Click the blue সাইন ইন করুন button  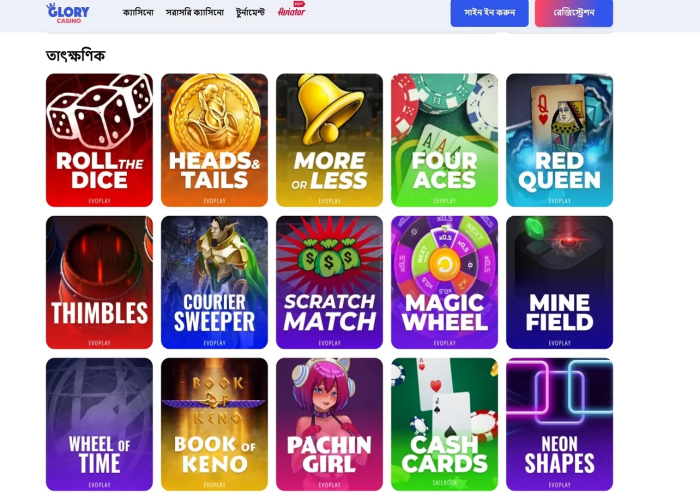point(489,12)
